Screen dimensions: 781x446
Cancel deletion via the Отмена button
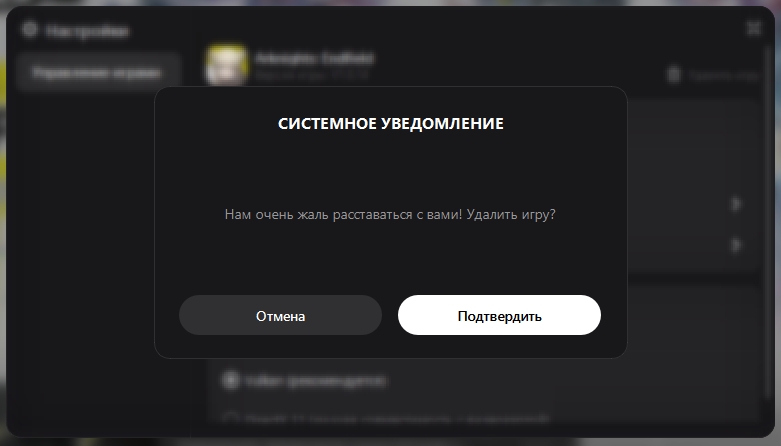[280, 315]
